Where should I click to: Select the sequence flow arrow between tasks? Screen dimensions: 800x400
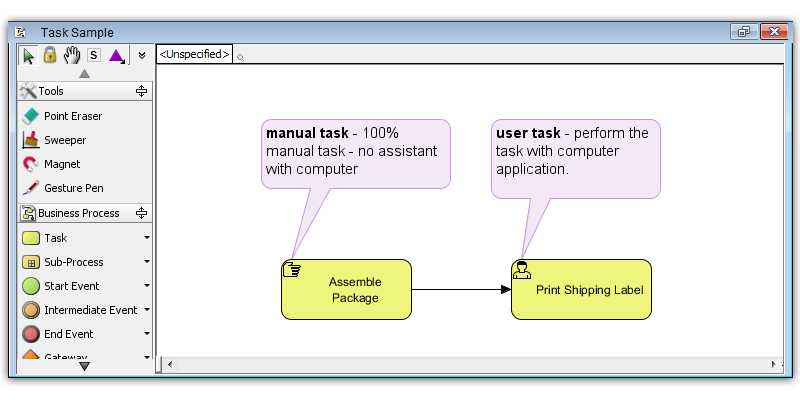click(461, 290)
